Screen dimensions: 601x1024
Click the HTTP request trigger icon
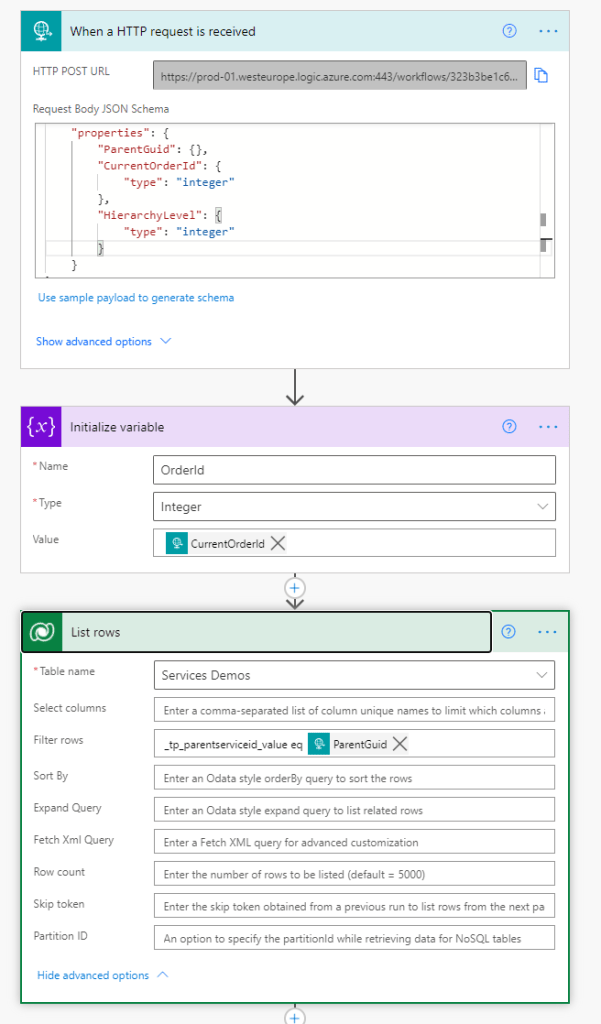click(42, 31)
